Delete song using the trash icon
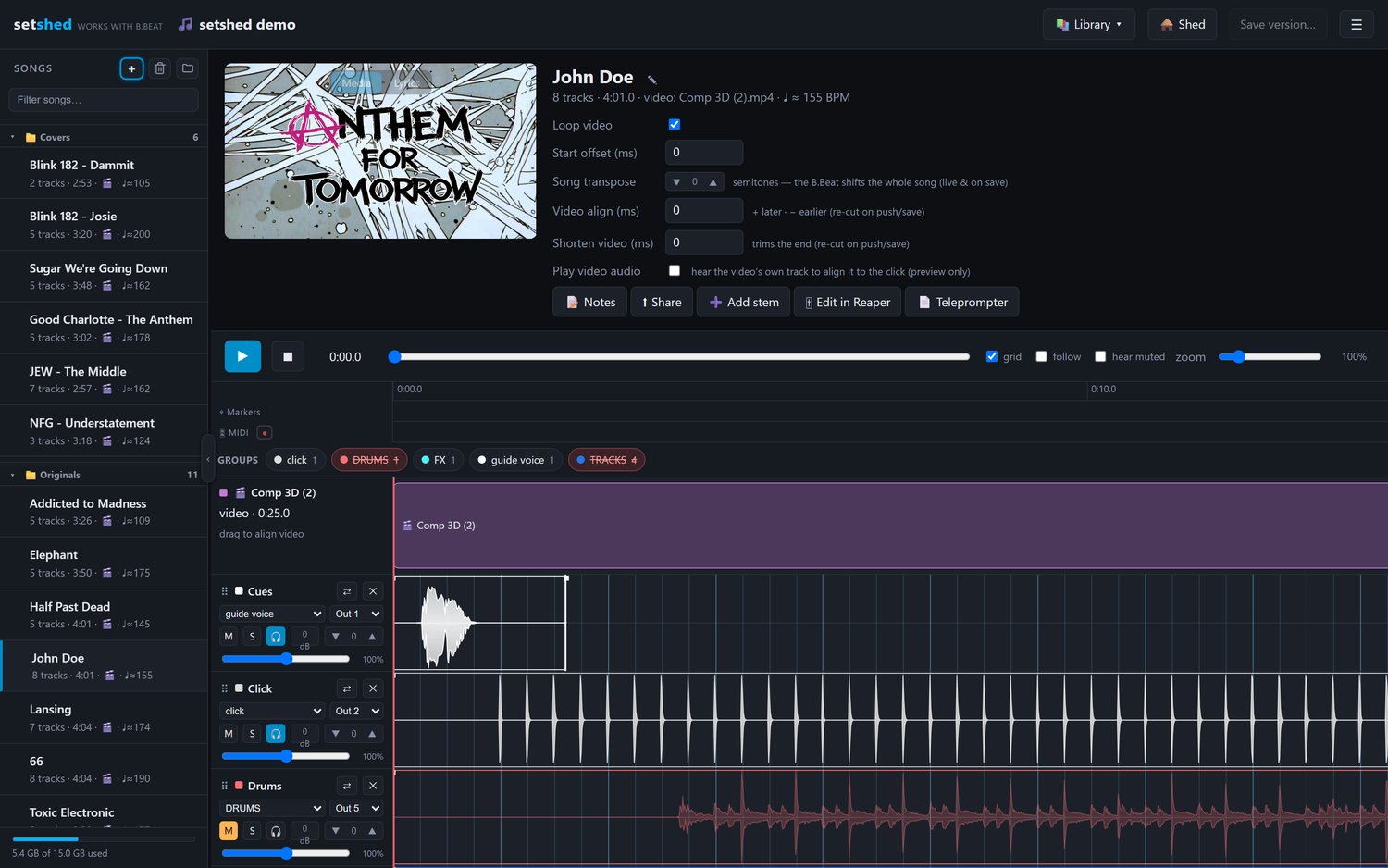 coord(160,68)
